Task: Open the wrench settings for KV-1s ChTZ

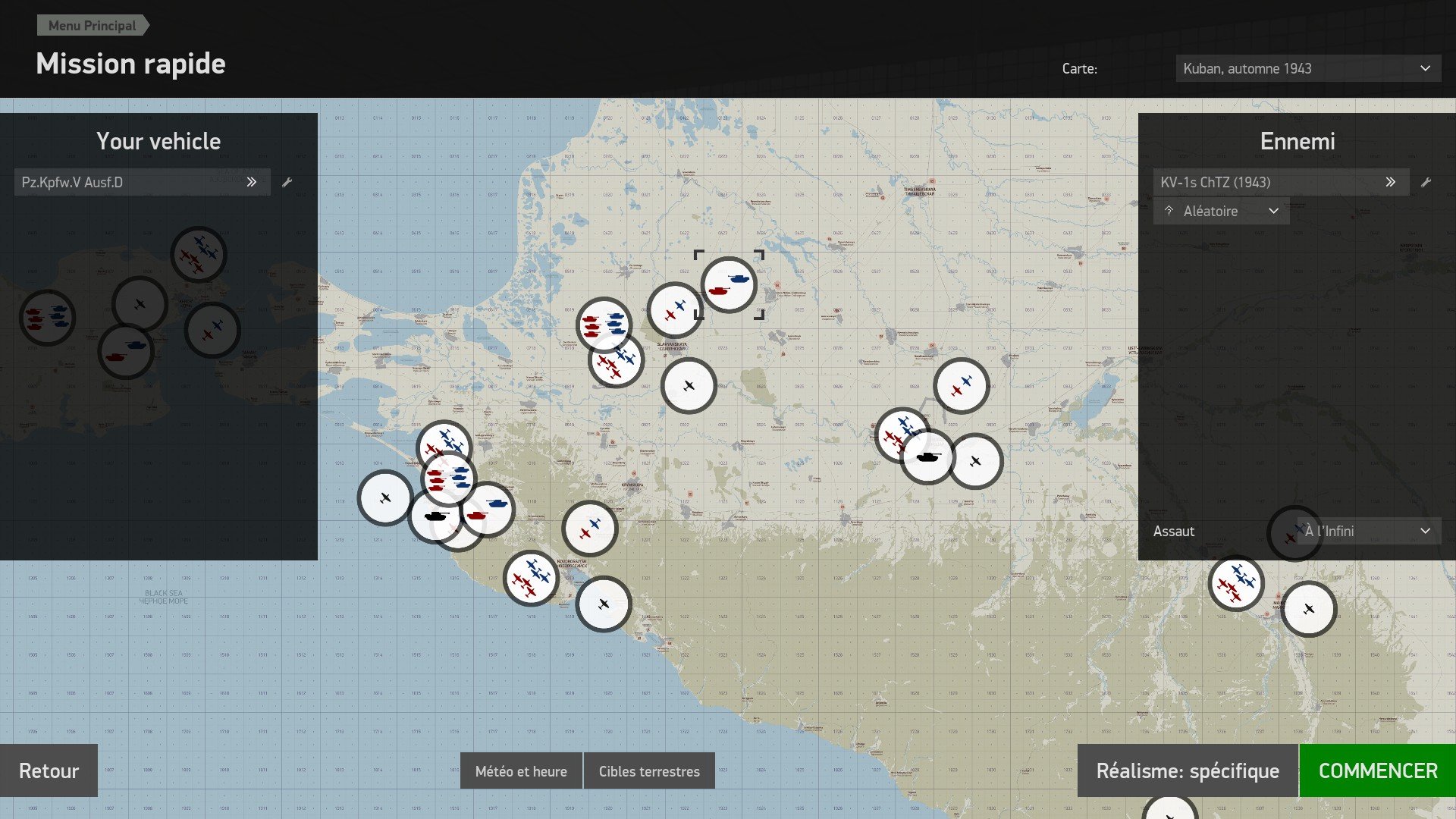Action: click(x=1426, y=182)
